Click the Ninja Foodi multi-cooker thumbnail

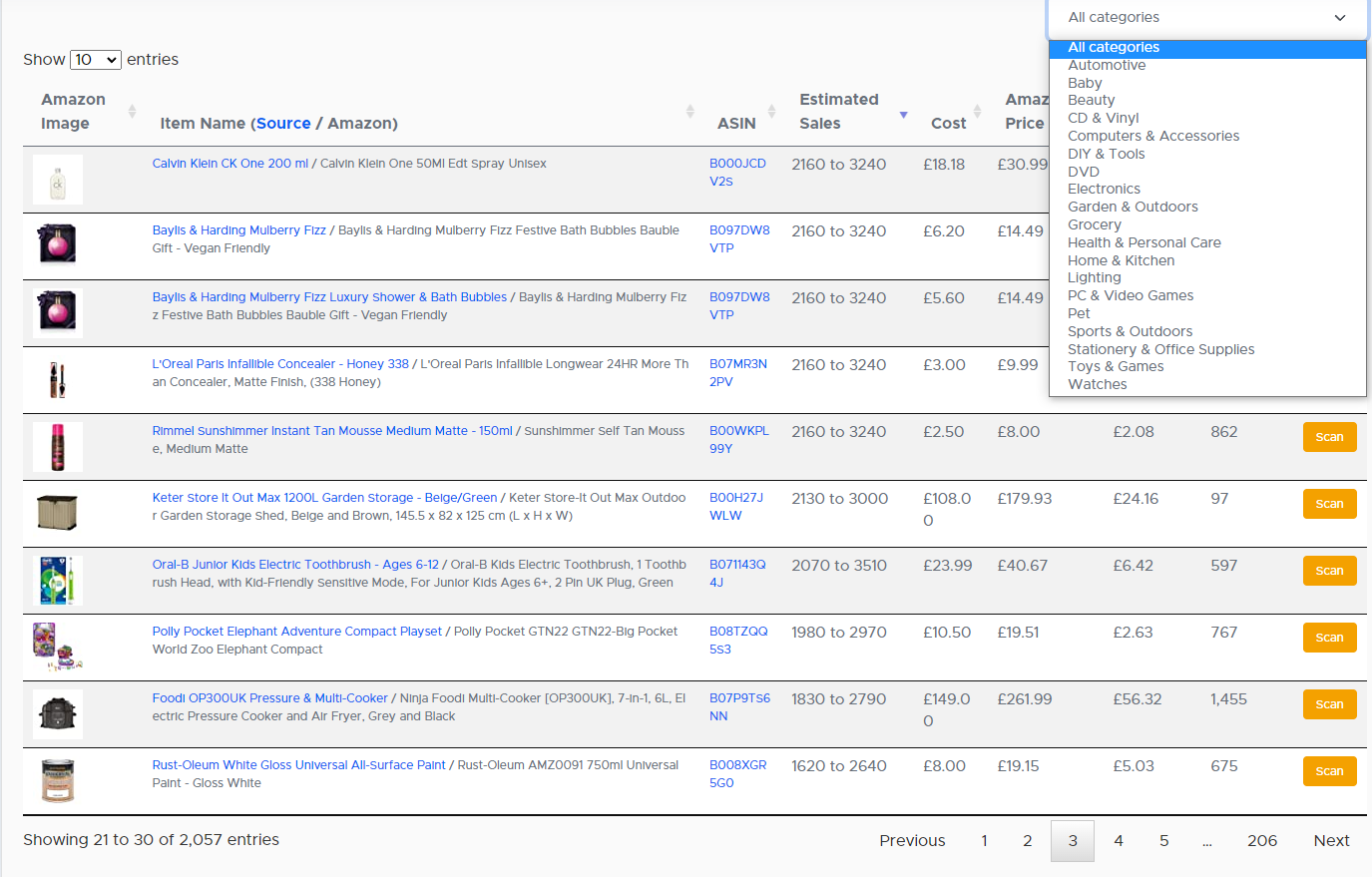tap(58, 713)
